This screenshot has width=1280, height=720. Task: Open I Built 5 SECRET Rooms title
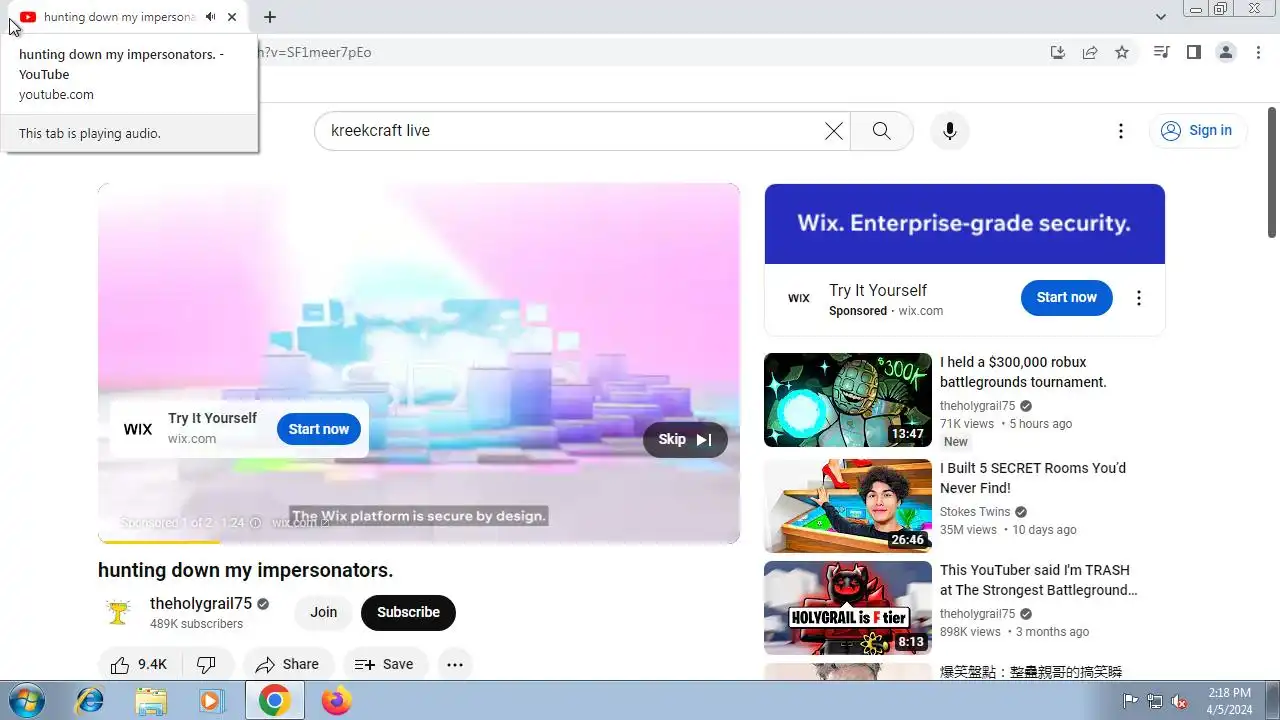point(1033,478)
